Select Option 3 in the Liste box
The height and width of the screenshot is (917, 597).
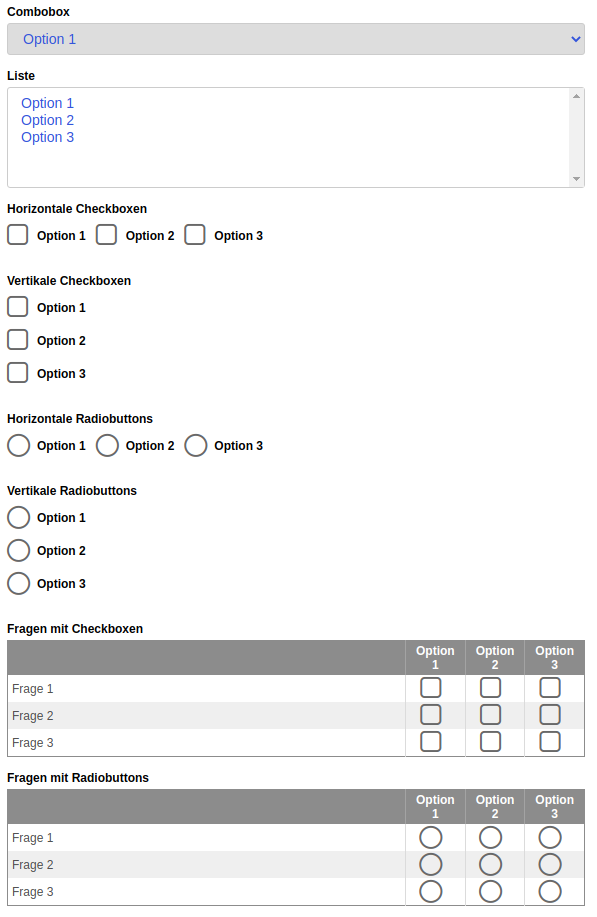47,137
